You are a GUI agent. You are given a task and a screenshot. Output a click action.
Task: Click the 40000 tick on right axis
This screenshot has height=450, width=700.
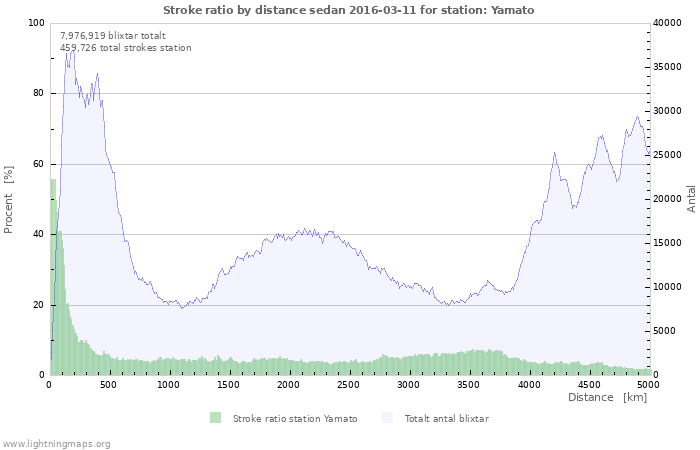pyautogui.click(x=668, y=23)
